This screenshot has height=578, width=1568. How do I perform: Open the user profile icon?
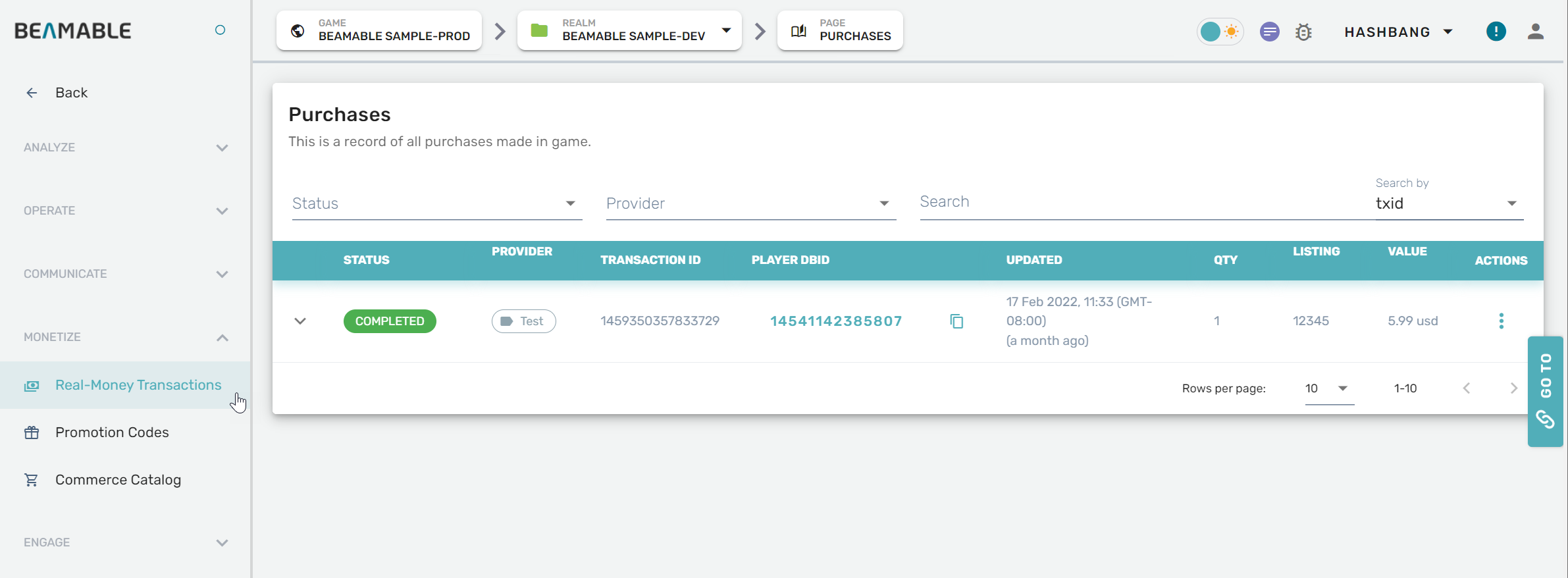1535,32
